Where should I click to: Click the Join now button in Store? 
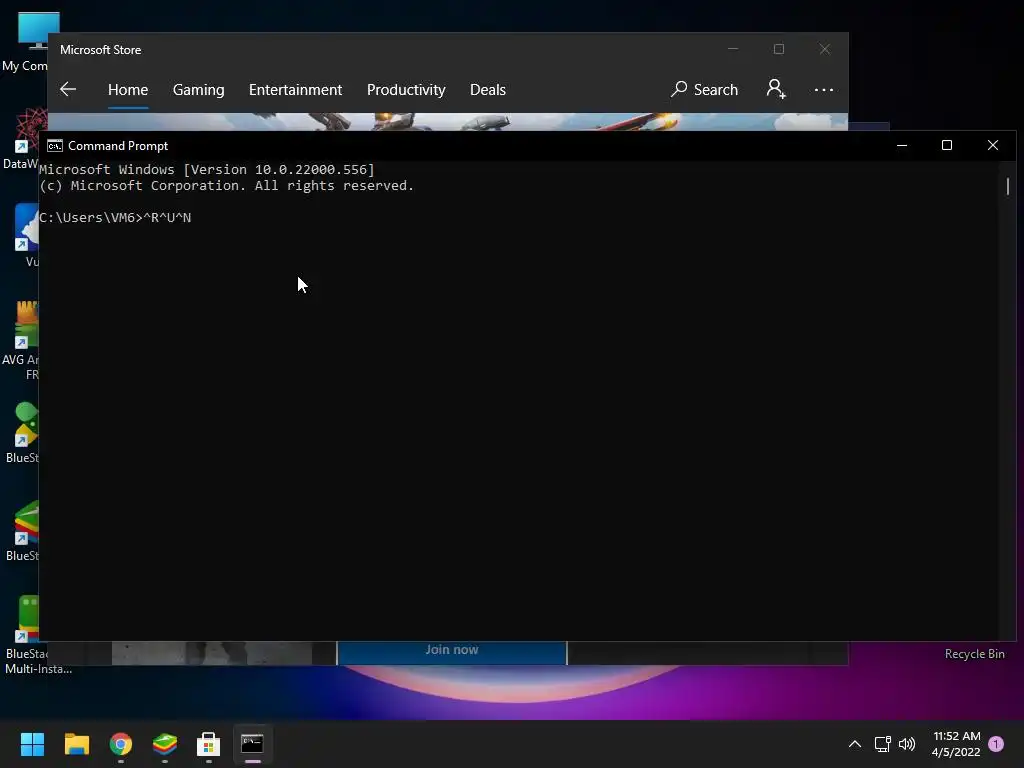point(452,651)
